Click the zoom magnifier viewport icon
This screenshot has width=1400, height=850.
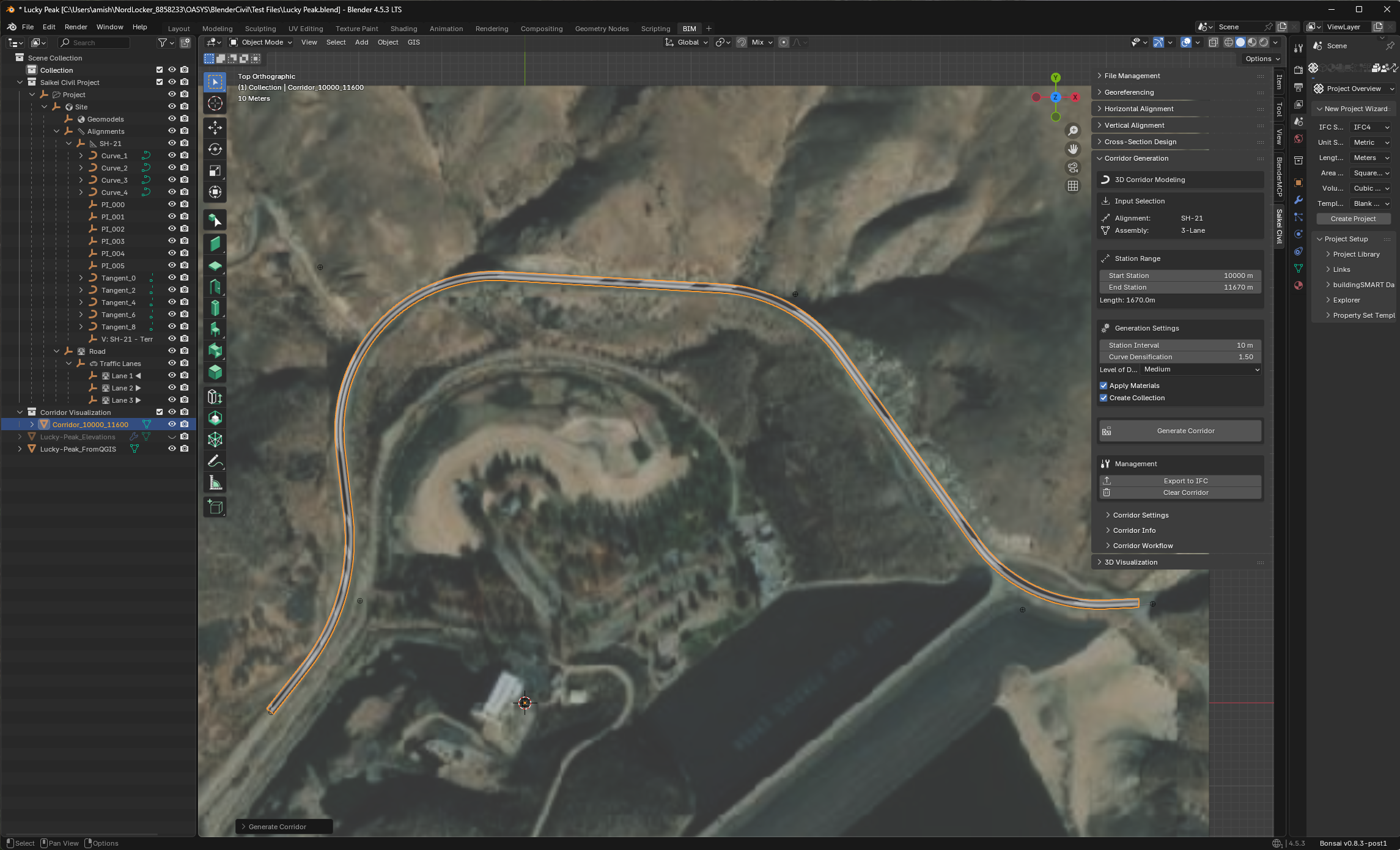click(1072, 131)
